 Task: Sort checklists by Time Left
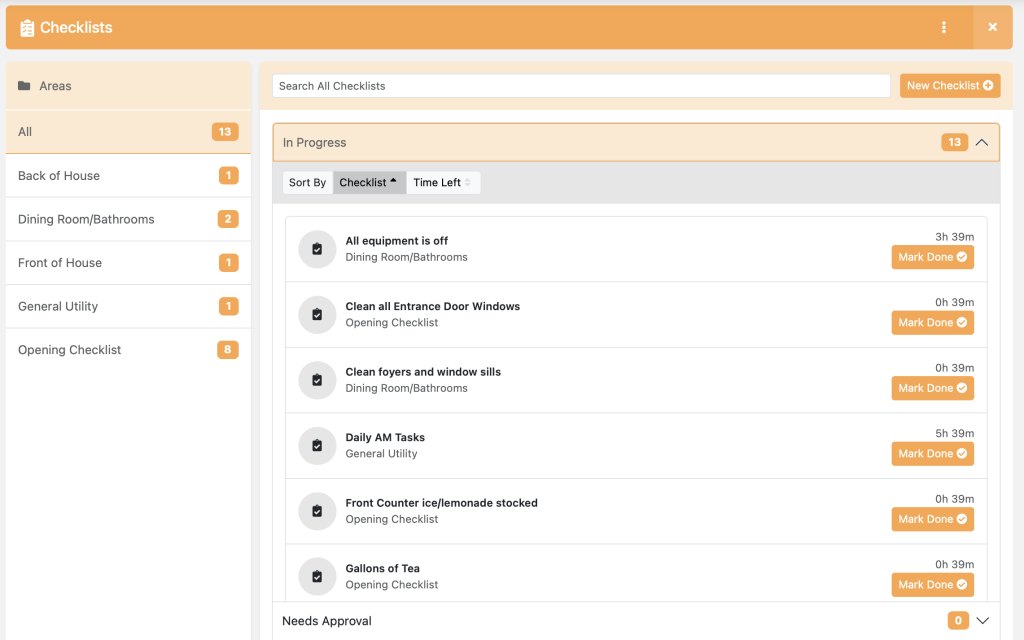tap(443, 183)
